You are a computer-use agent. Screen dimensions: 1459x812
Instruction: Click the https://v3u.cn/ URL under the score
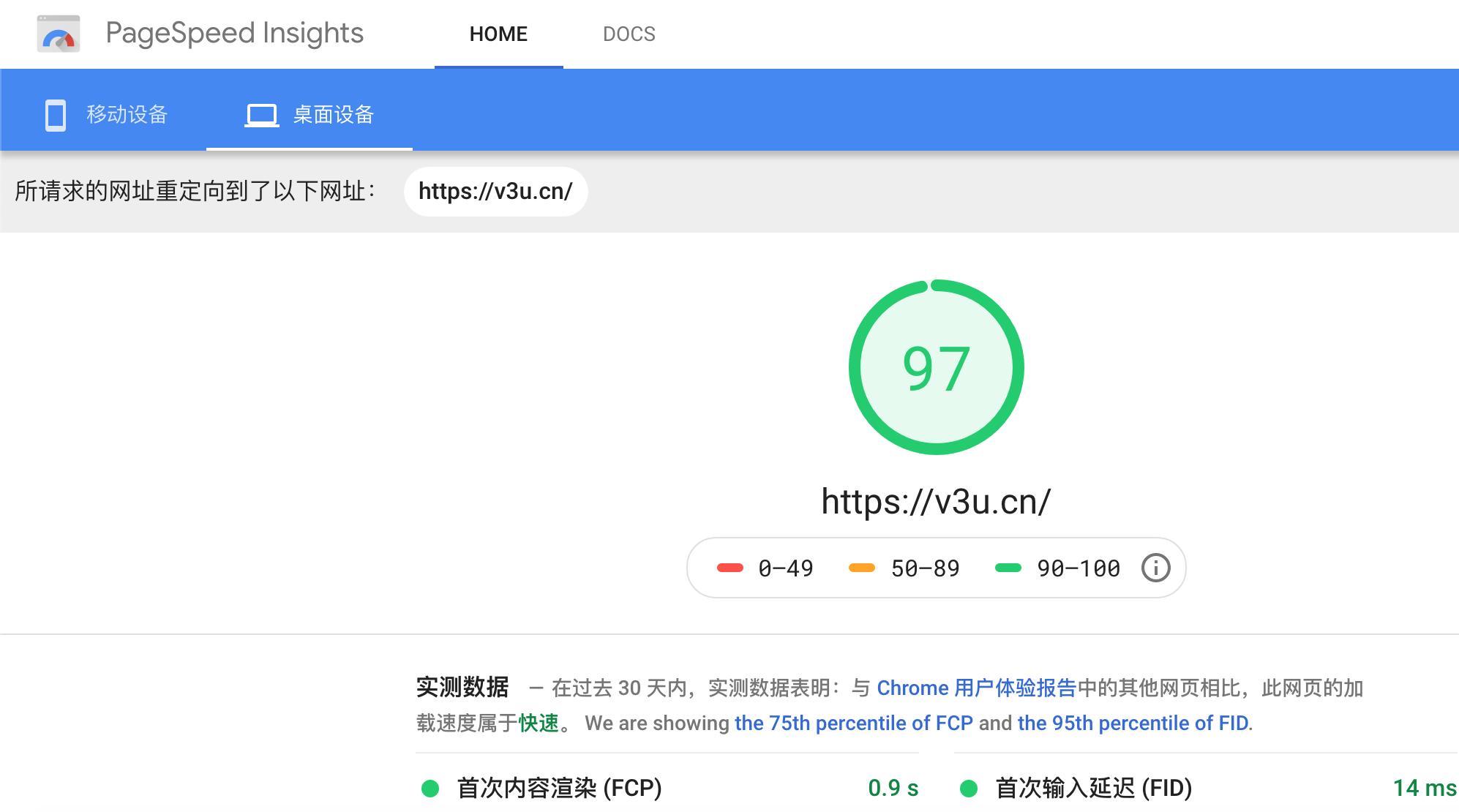(937, 502)
